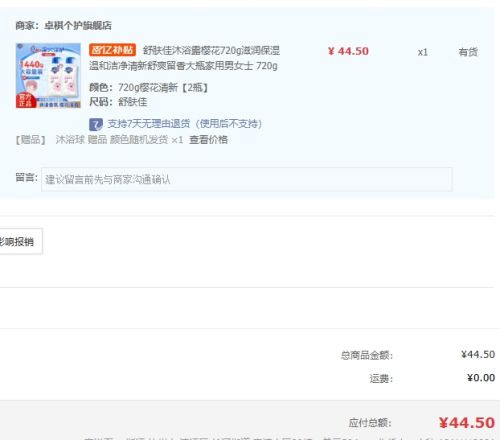Click the 有货 stock status
The width and height of the screenshot is (500, 440).
click(x=468, y=52)
